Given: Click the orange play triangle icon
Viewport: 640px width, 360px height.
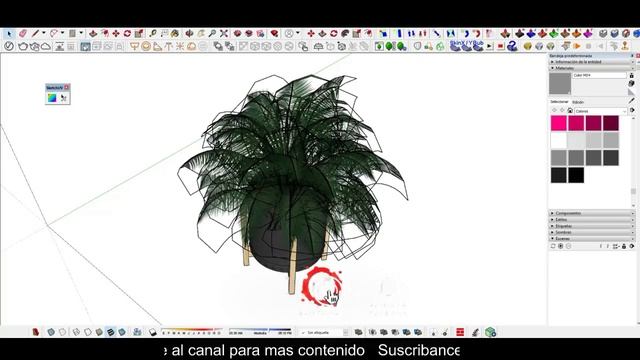Looking at the screenshot, I should click(x=577, y=47).
